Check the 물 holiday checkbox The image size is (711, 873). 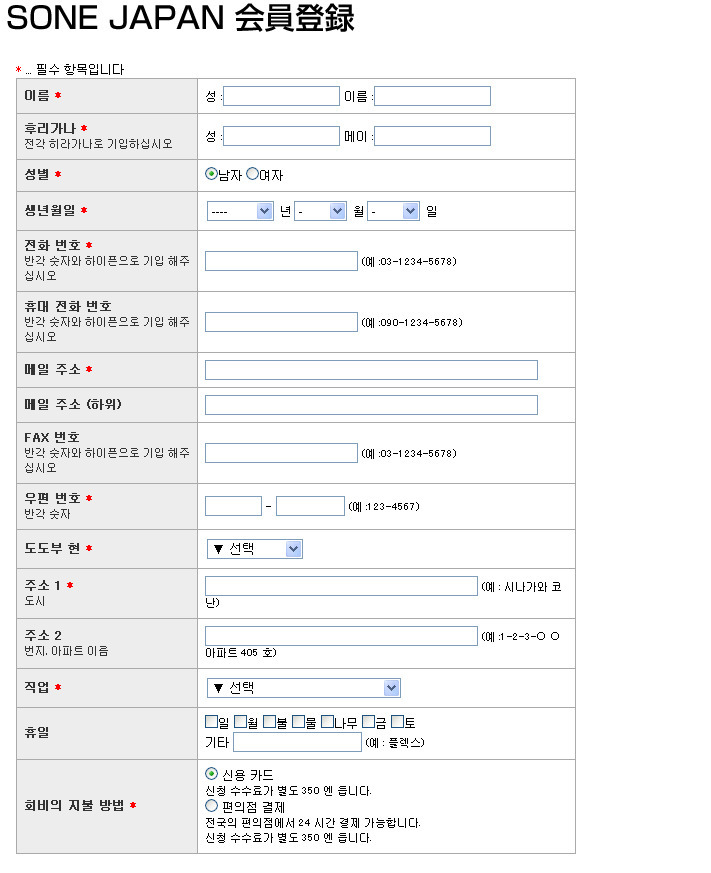pos(298,722)
